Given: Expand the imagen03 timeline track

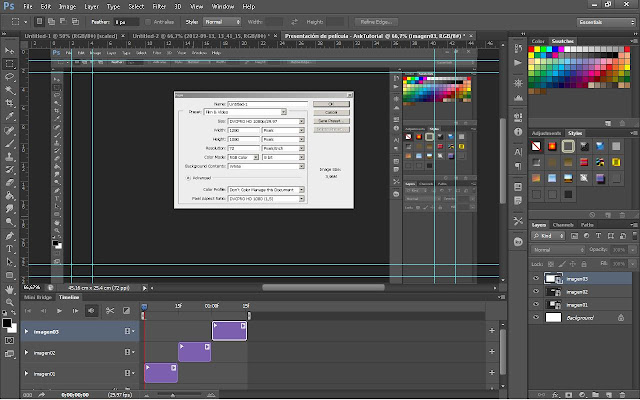Looking at the screenshot, I should pos(27,330).
